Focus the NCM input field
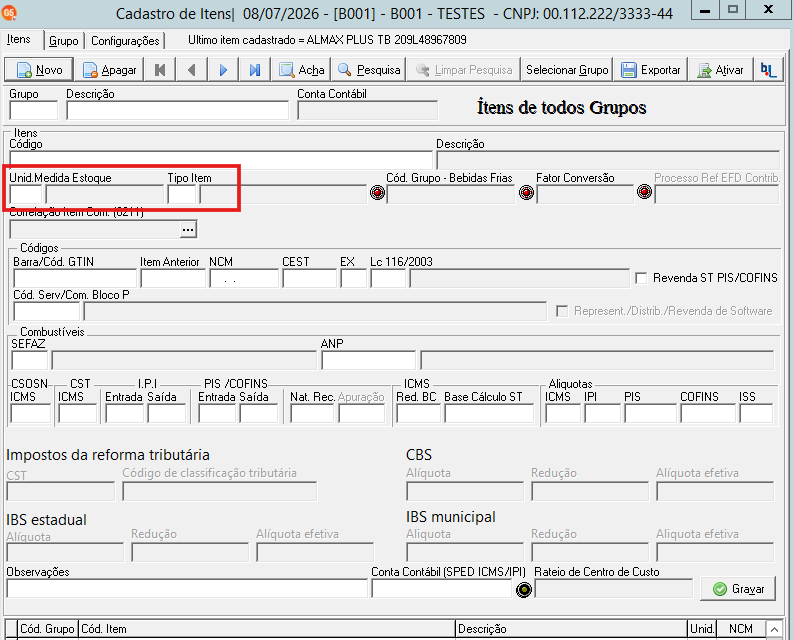The height and width of the screenshot is (640, 794). click(244, 278)
